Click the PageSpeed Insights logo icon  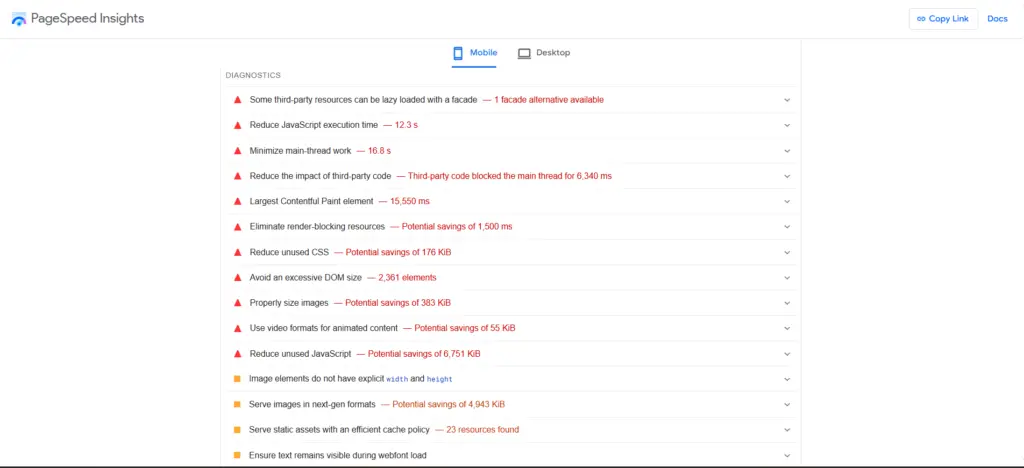(19, 19)
